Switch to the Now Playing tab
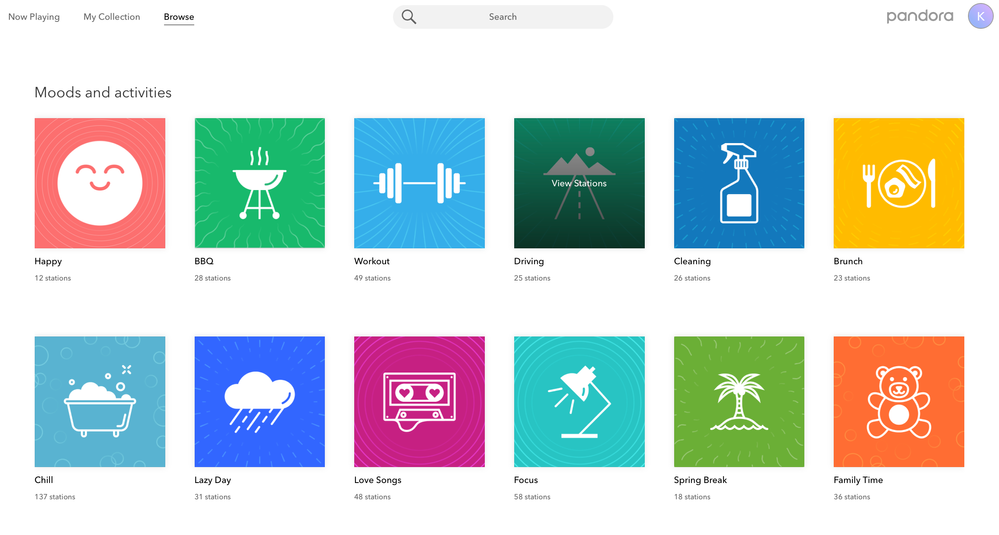This screenshot has height=535, width=999. (34, 17)
